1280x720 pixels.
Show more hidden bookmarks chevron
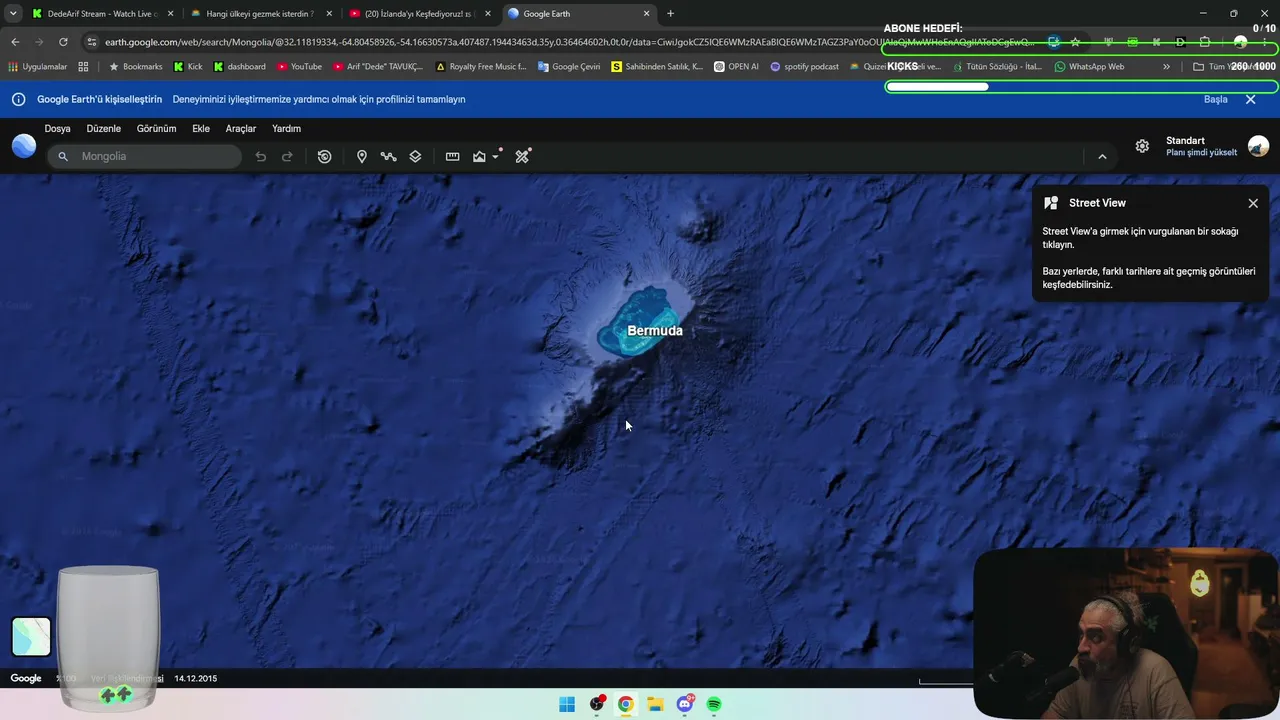(1166, 66)
